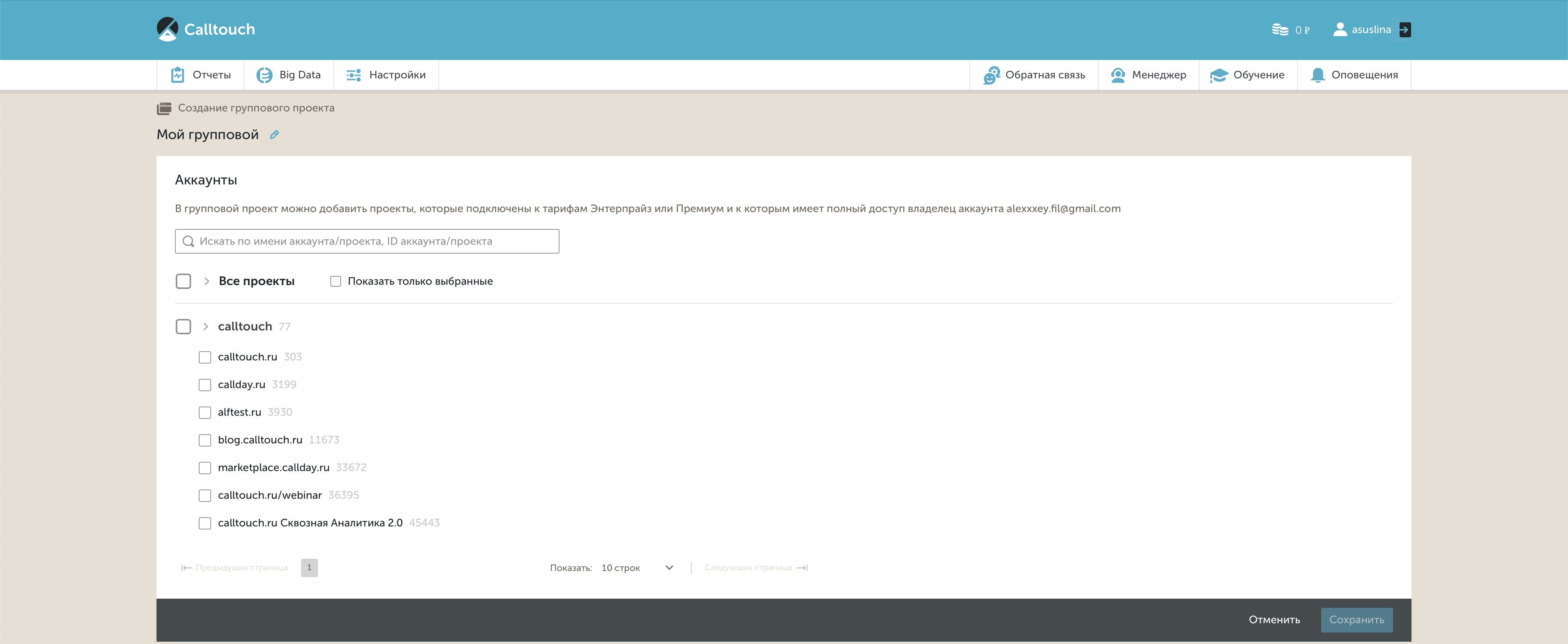Check the calltouch.ru 303 project
This screenshot has width=1568, height=644.
[205, 357]
